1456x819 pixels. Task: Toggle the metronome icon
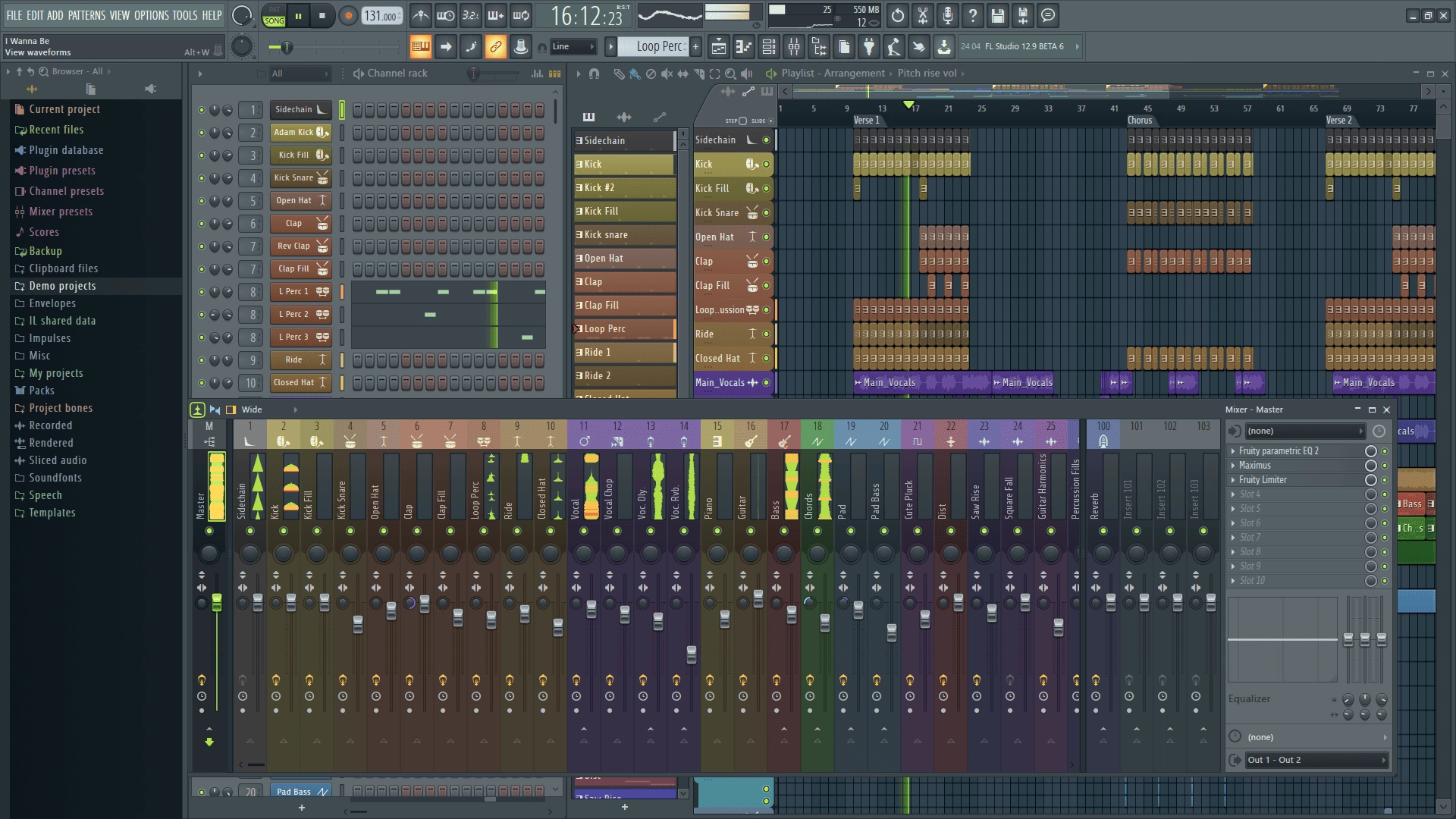point(421,15)
